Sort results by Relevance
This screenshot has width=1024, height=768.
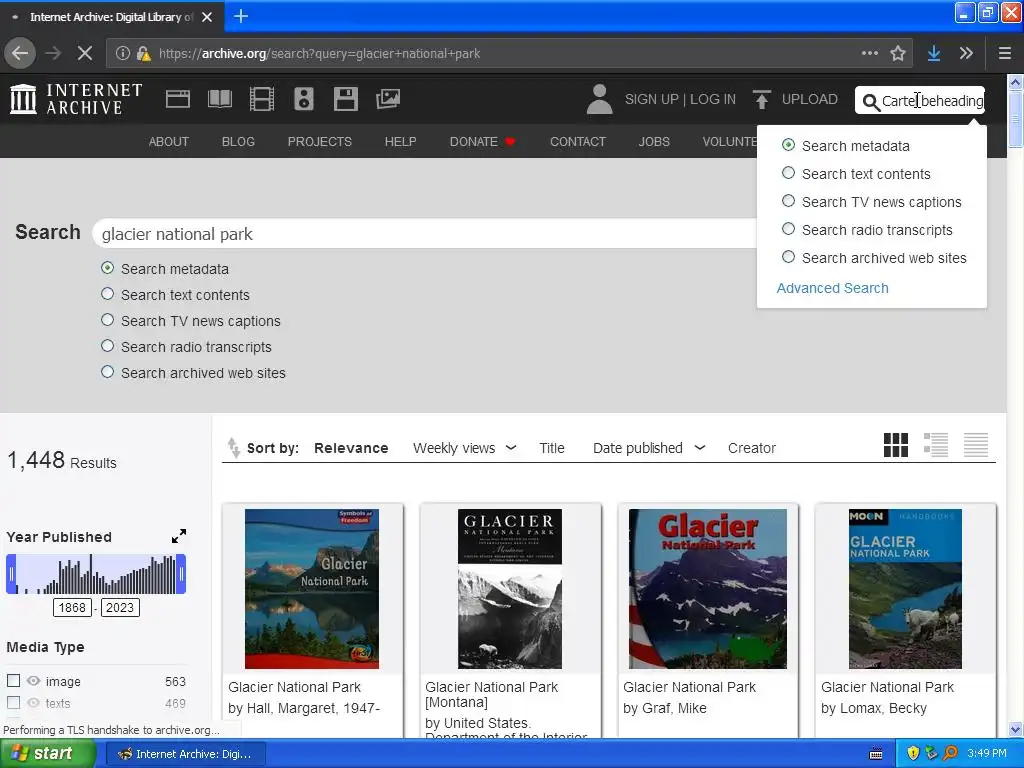(351, 448)
